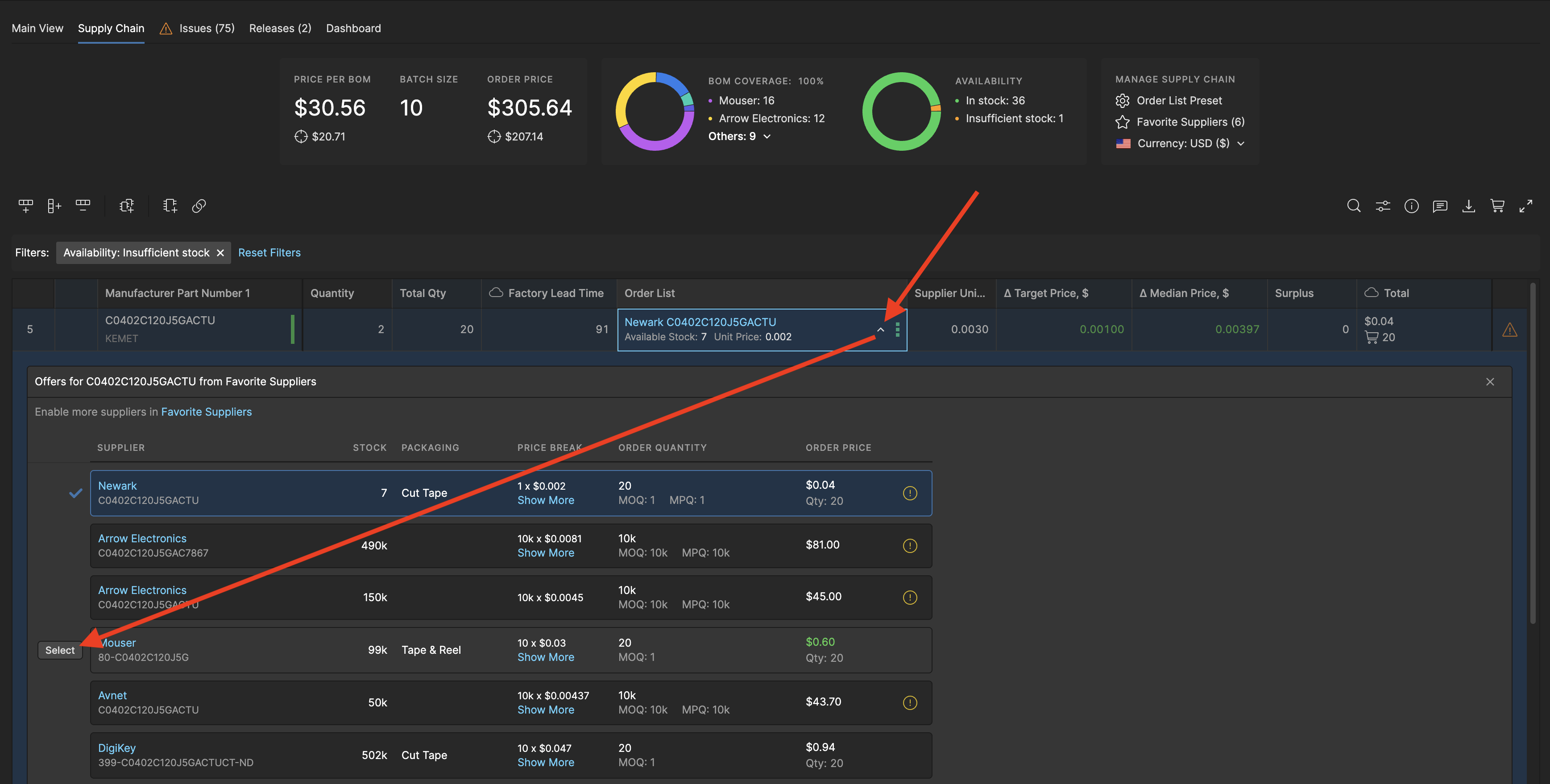This screenshot has height=784, width=1550.
Task: Expand the table to fullscreen
Action: point(1526,206)
